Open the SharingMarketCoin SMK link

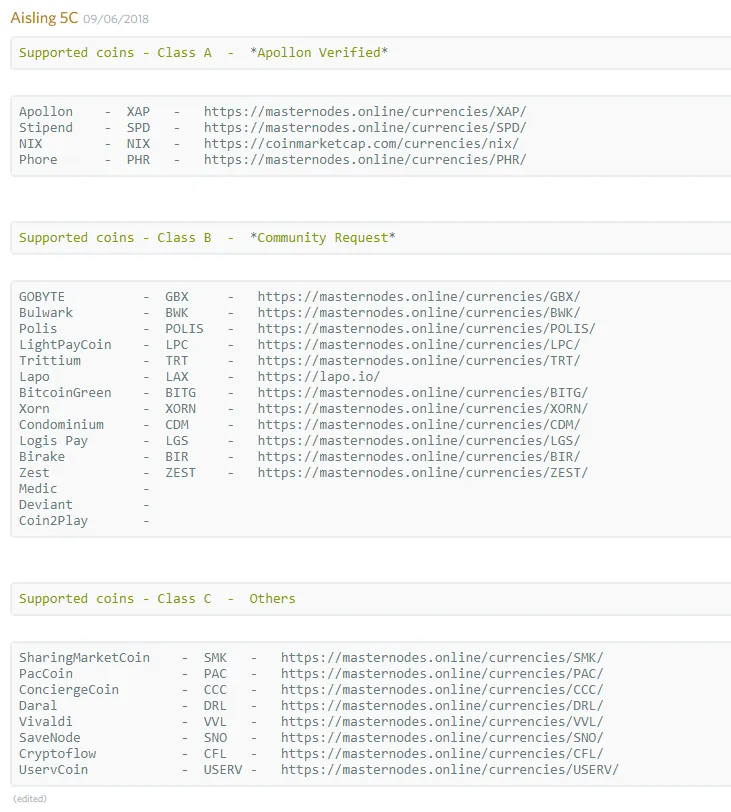tap(442, 658)
